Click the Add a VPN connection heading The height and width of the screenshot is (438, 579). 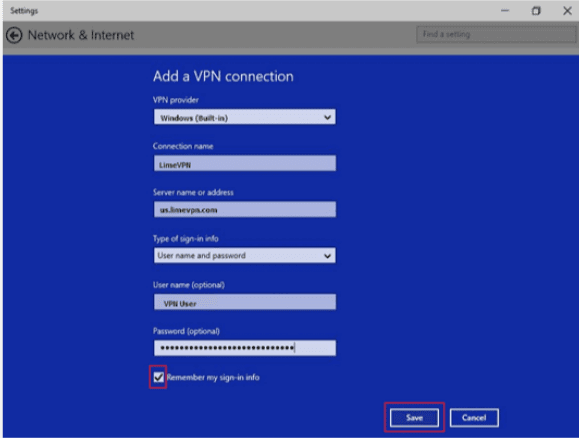point(223,76)
